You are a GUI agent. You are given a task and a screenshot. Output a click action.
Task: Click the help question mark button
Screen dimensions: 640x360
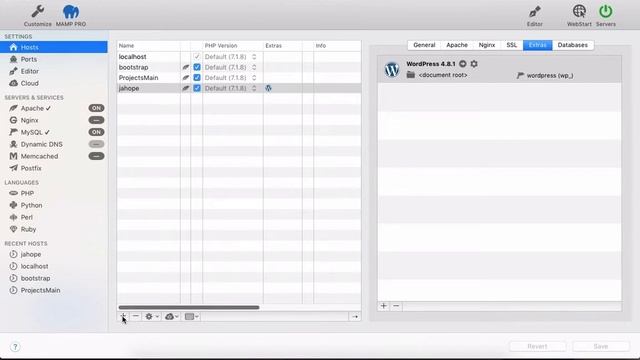click(15, 347)
